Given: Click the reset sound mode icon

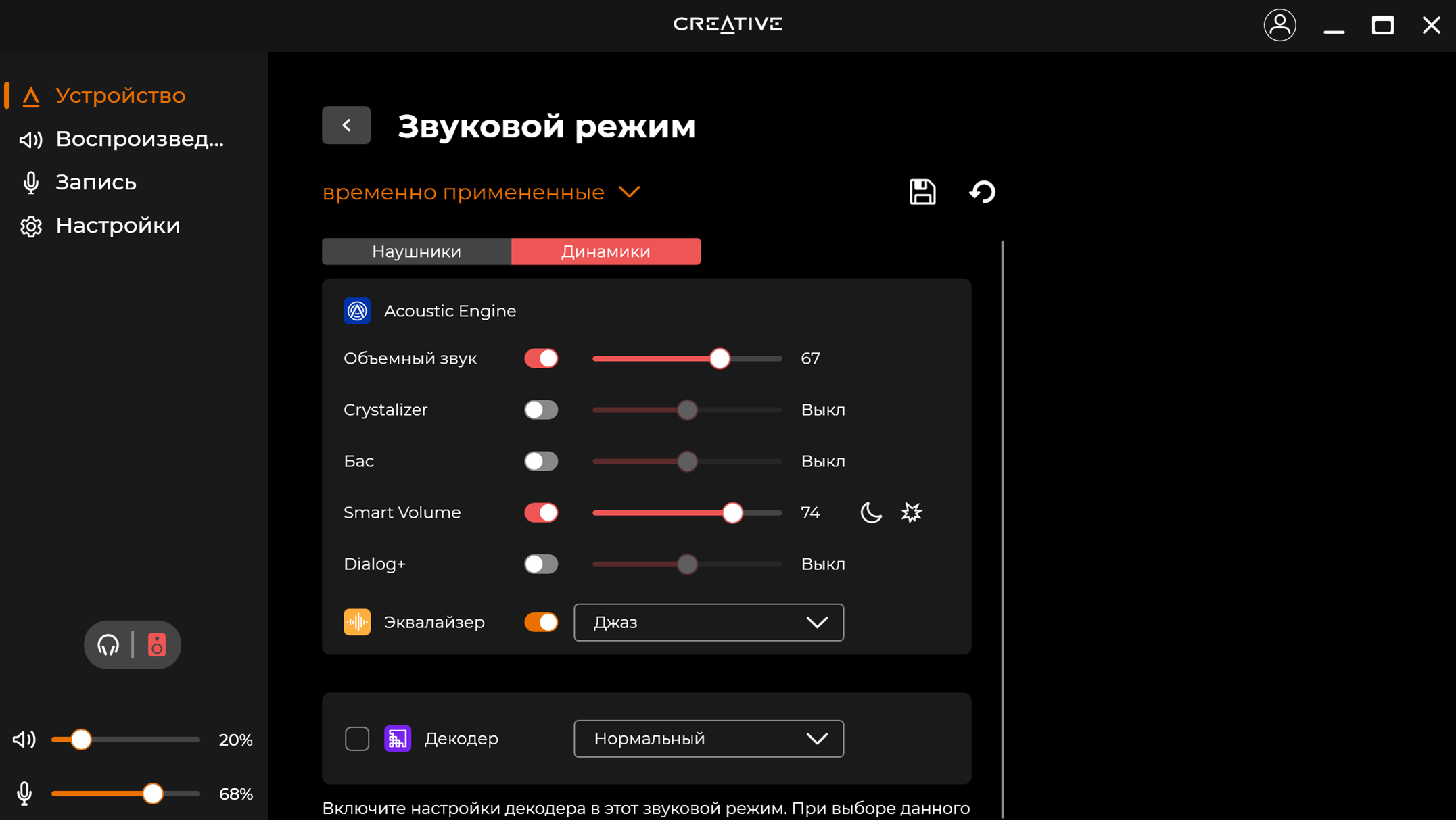Looking at the screenshot, I should pos(982,192).
